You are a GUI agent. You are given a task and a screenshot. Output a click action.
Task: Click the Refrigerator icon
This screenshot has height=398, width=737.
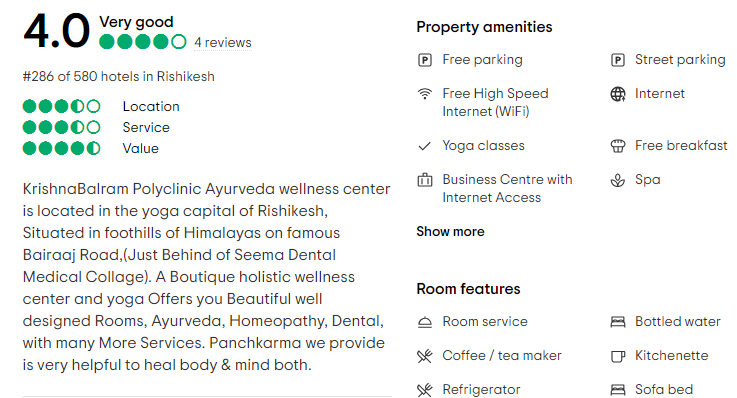click(x=425, y=390)
